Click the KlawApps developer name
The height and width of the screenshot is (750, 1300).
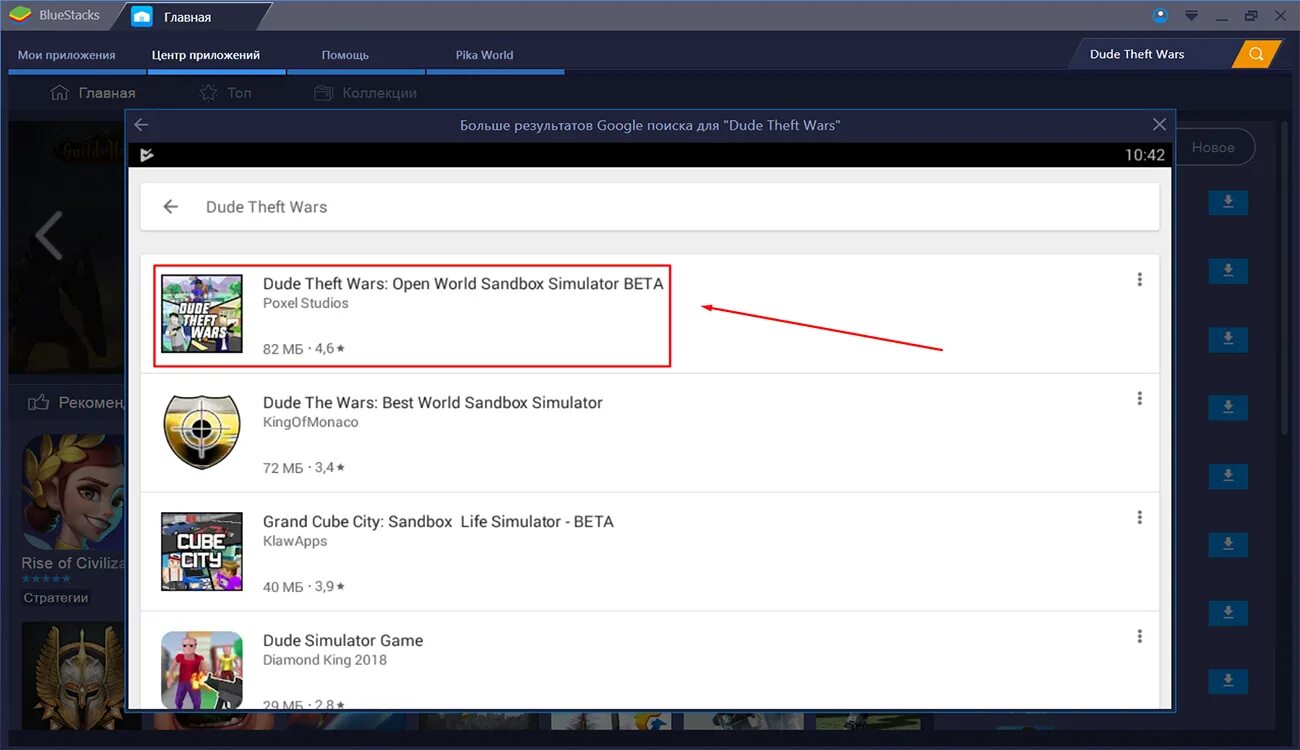[295, 541]
